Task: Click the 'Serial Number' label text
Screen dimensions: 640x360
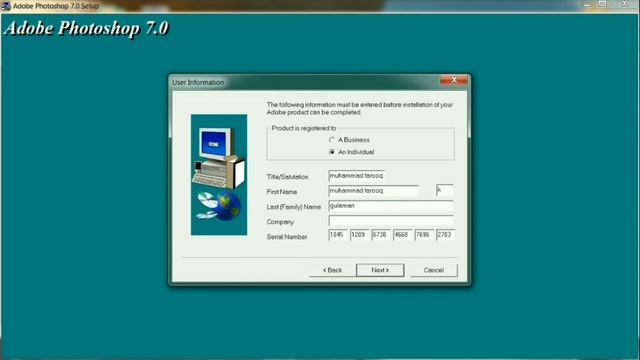Action: [287, 237]
